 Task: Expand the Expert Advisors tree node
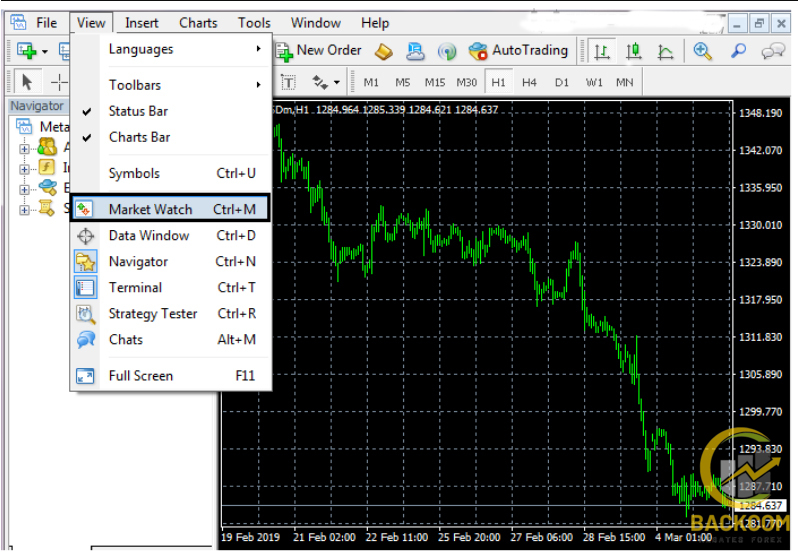tap(24, 189)
